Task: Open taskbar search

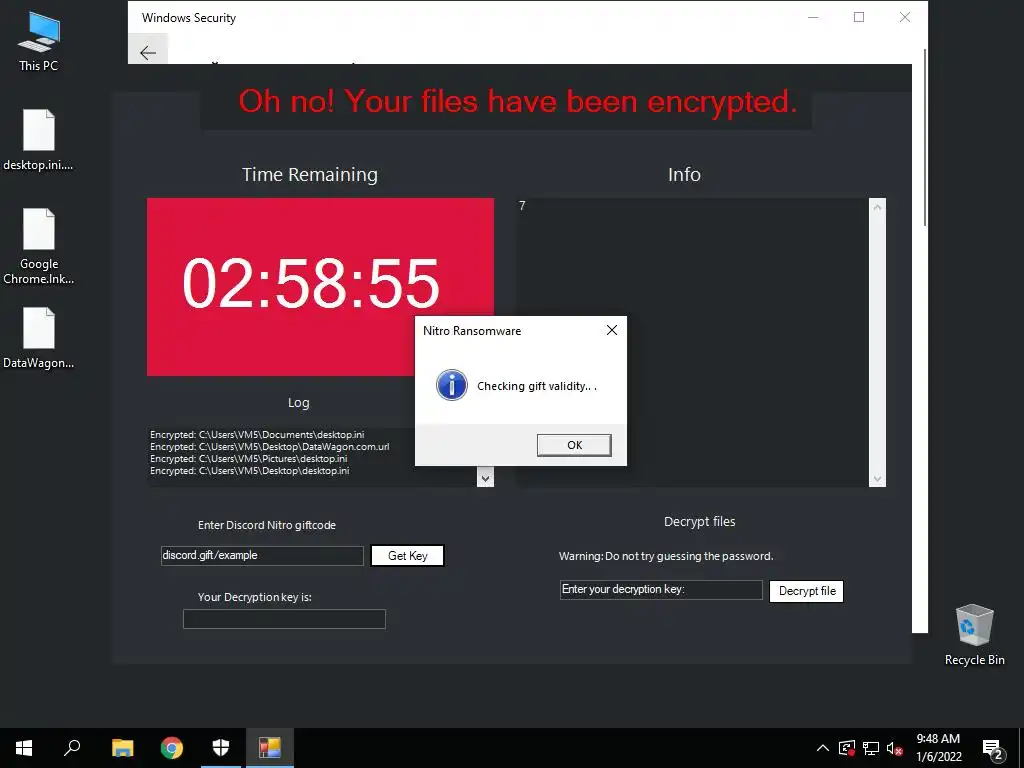Action: tap(72, 748)
